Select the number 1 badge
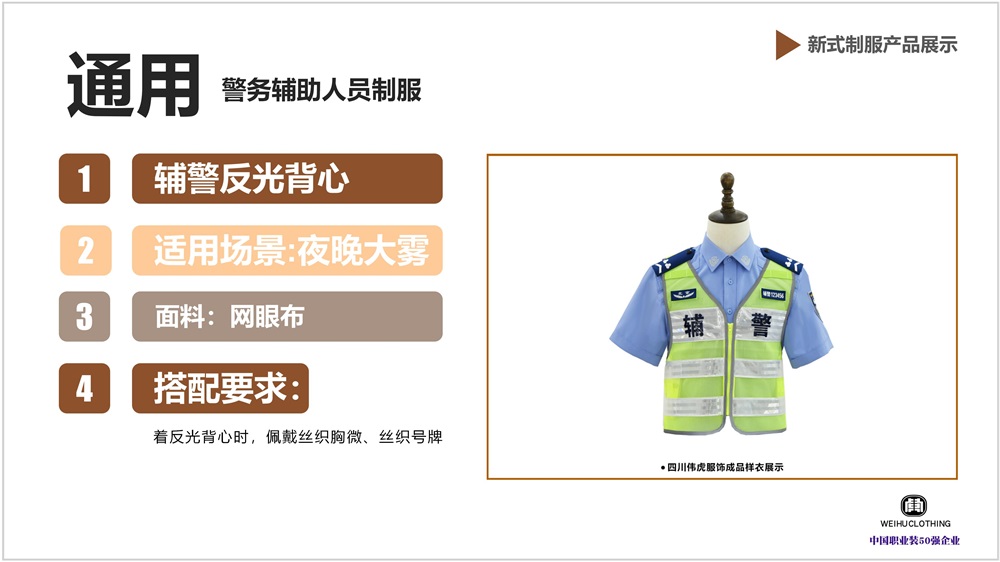 coord(85,179)
